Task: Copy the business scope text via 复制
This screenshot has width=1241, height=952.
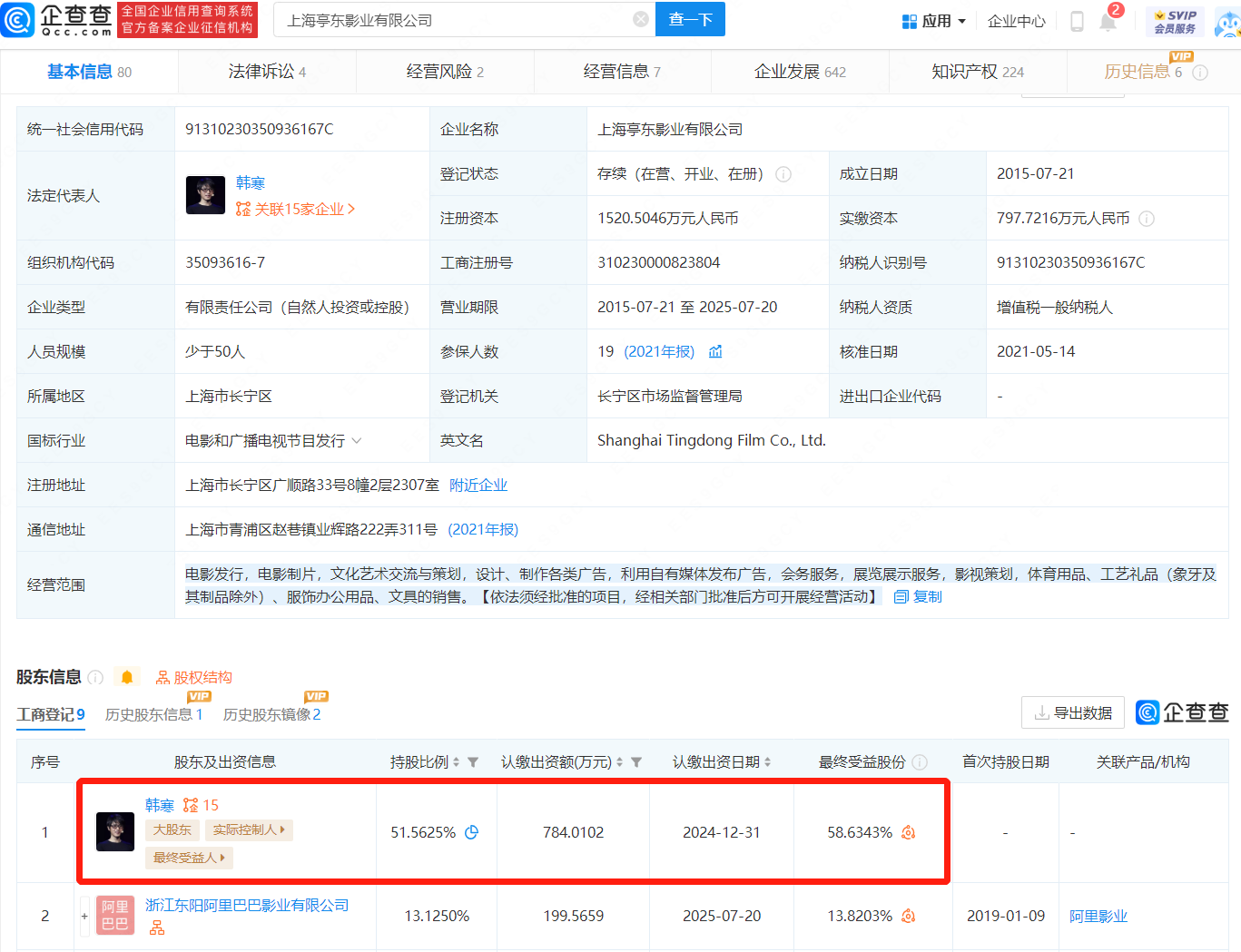Action: tap(918, 597)
